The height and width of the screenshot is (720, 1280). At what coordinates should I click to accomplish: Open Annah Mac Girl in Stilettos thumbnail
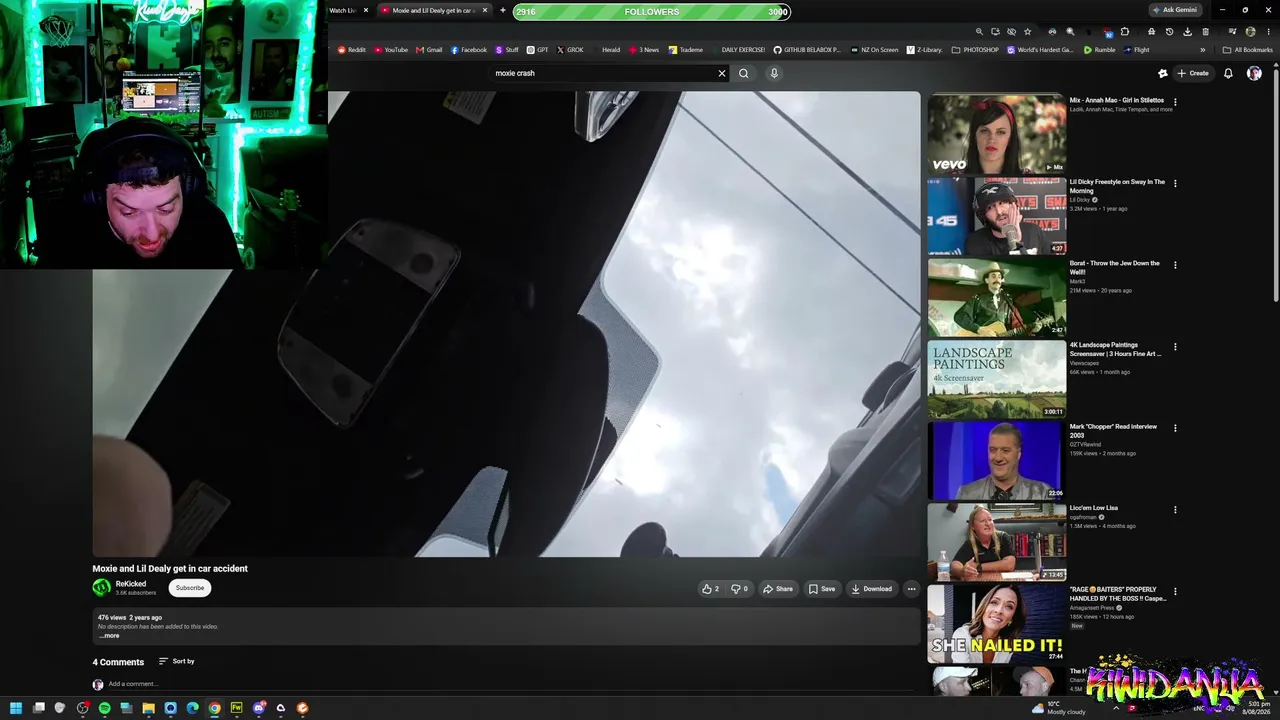click(x=997, y=134)
